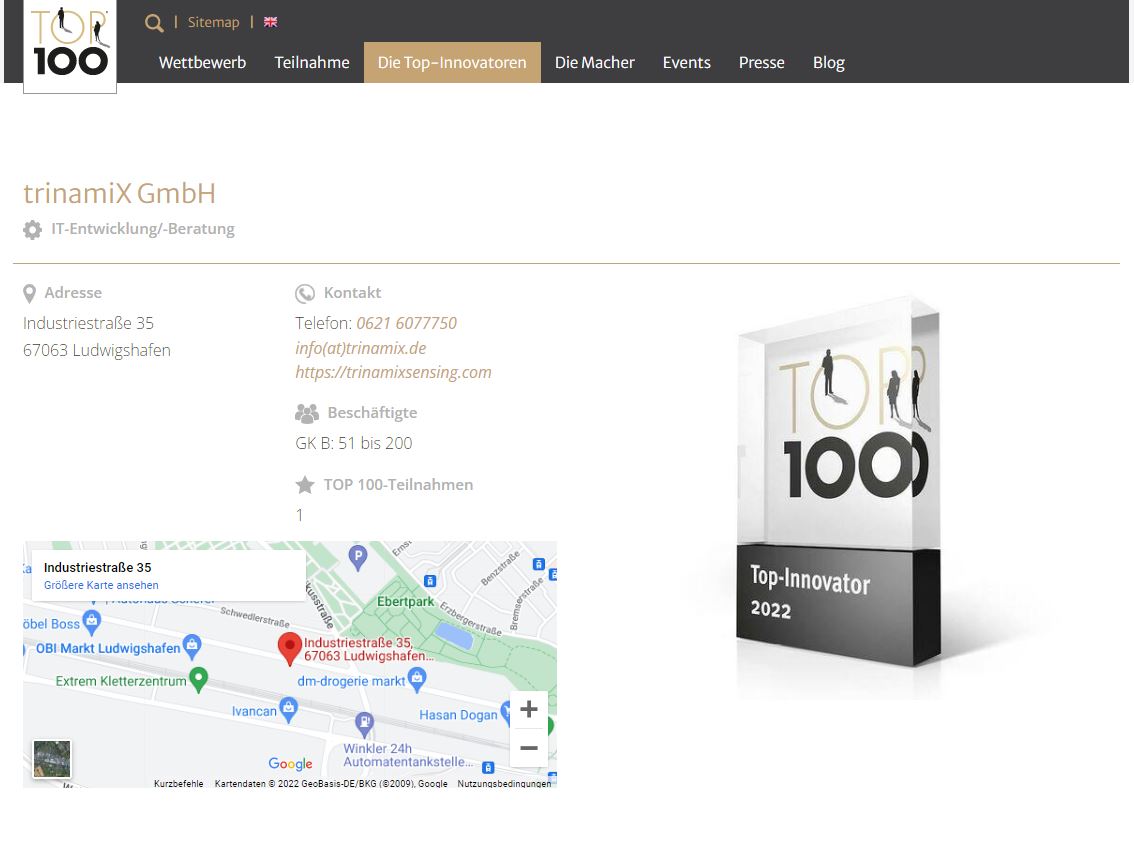Image resolution: width=1134 pixels, height=841 pixels.
Task: Click Größere Karte ansehen link
Action: click(x=101, y=585)
